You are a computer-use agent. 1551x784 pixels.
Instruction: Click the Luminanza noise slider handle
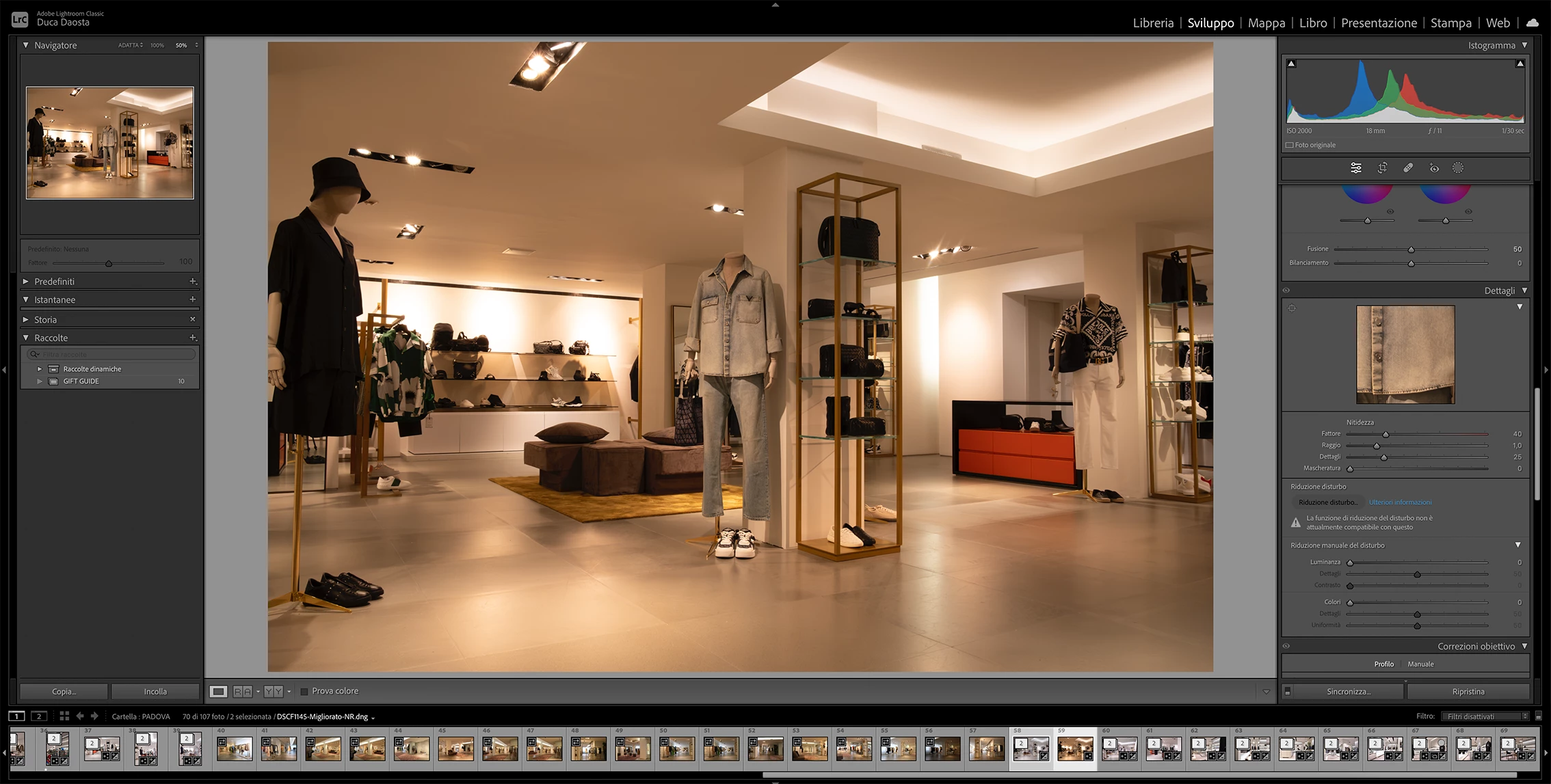point(1350,563)
